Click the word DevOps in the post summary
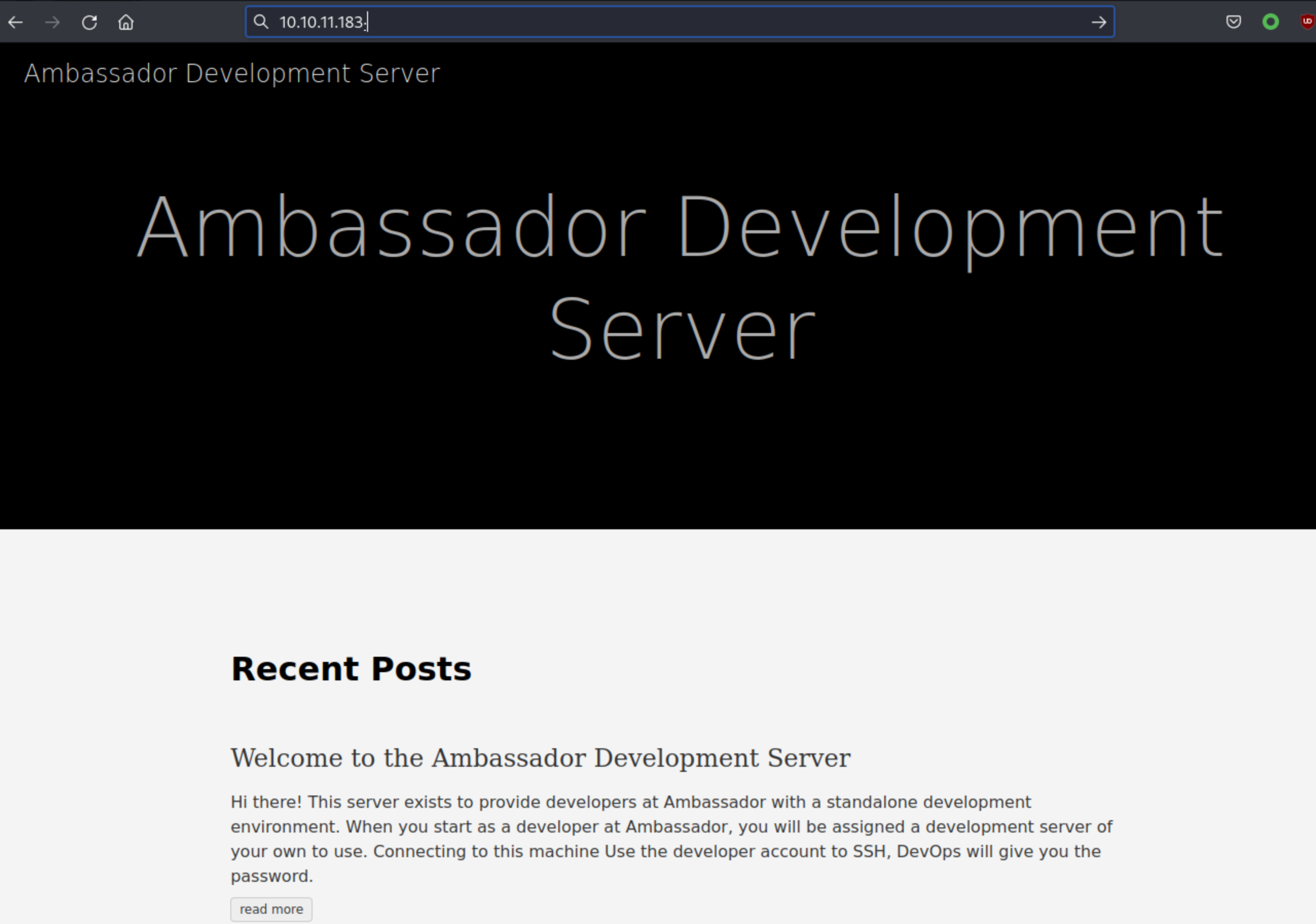1316x924 pixels. pyautogui.click(x=928, y=851)
